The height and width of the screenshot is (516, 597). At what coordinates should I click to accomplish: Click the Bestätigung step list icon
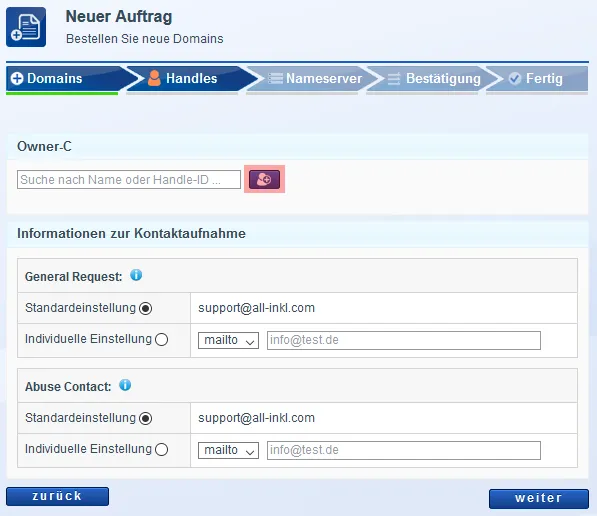[x=394, y=78]
